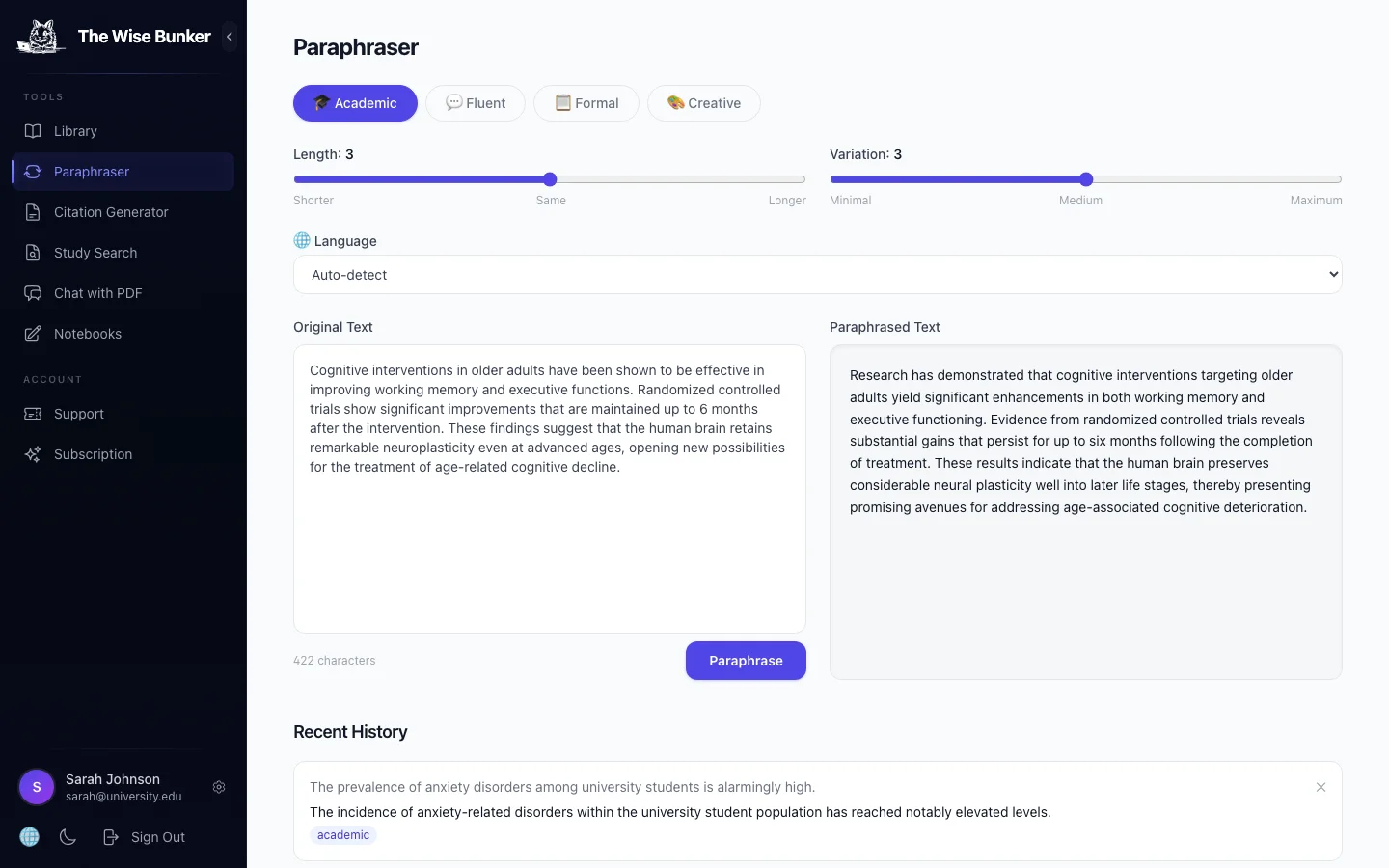The width and height of the screenshot is (1389, 868).
Task: Go to Paraphraser in the sidebar
Action: pyautogui.click(x=92, y=172)
